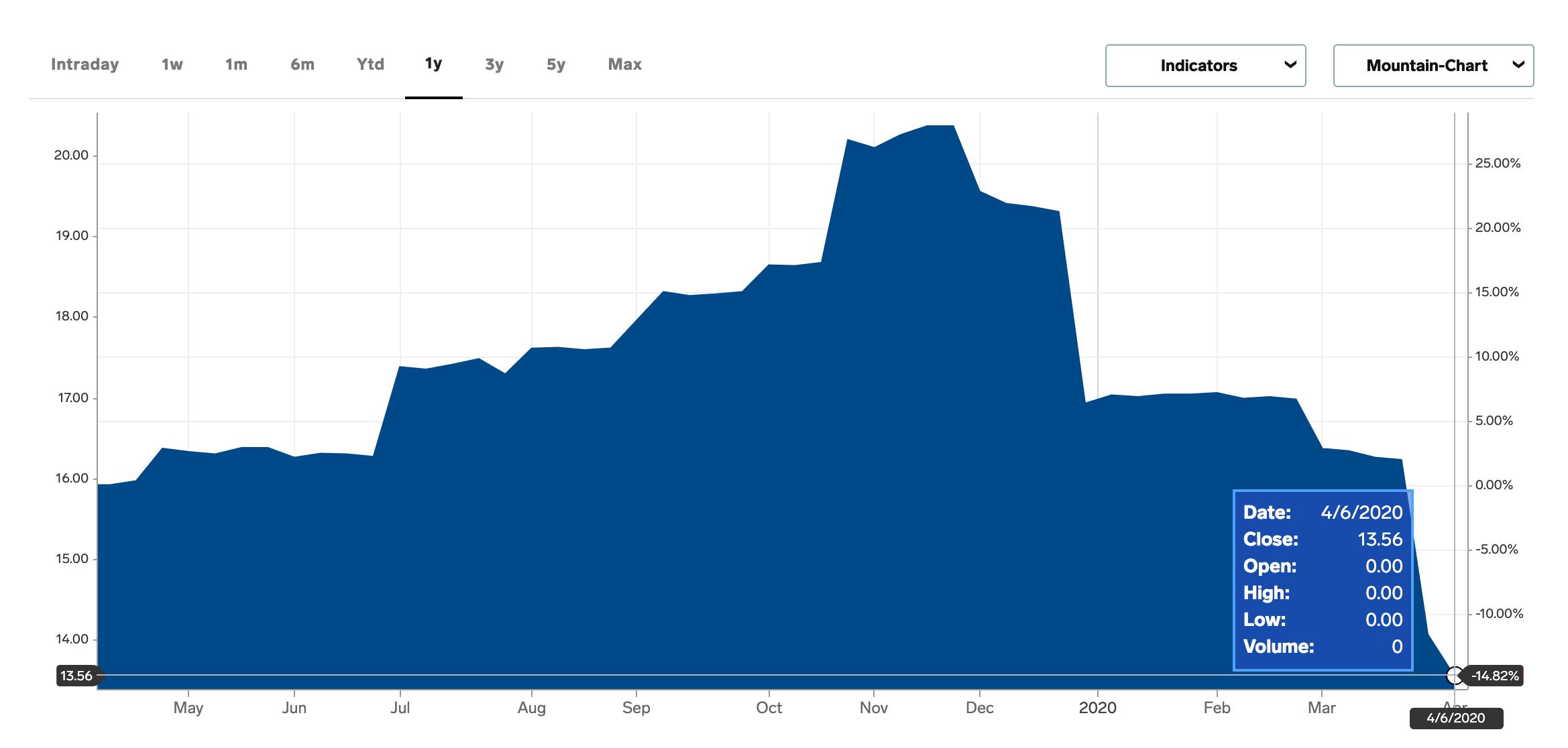Show the 3y chart range
Image resolution: width=1568 pixels, height=748 pixels.
tap(494, 64)
